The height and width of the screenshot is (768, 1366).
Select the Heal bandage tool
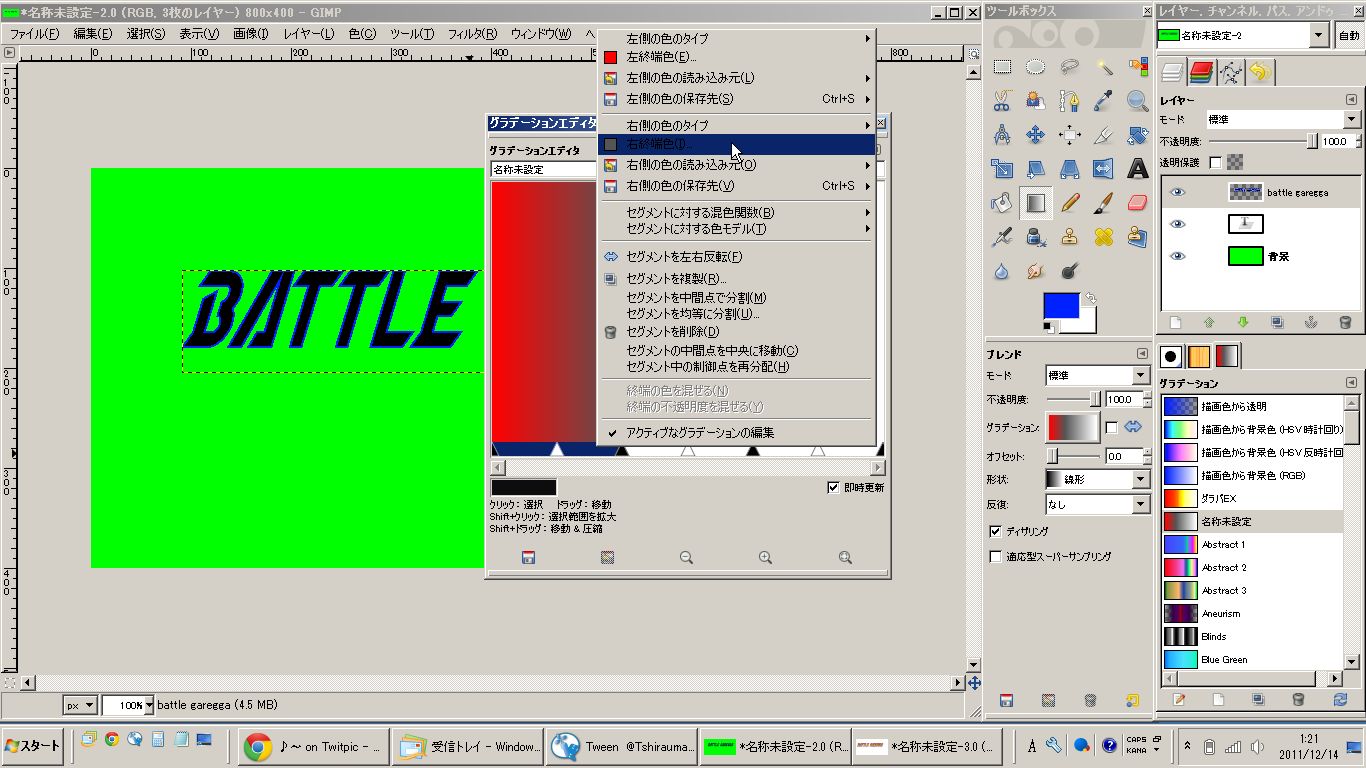(x=1104, y=237)
